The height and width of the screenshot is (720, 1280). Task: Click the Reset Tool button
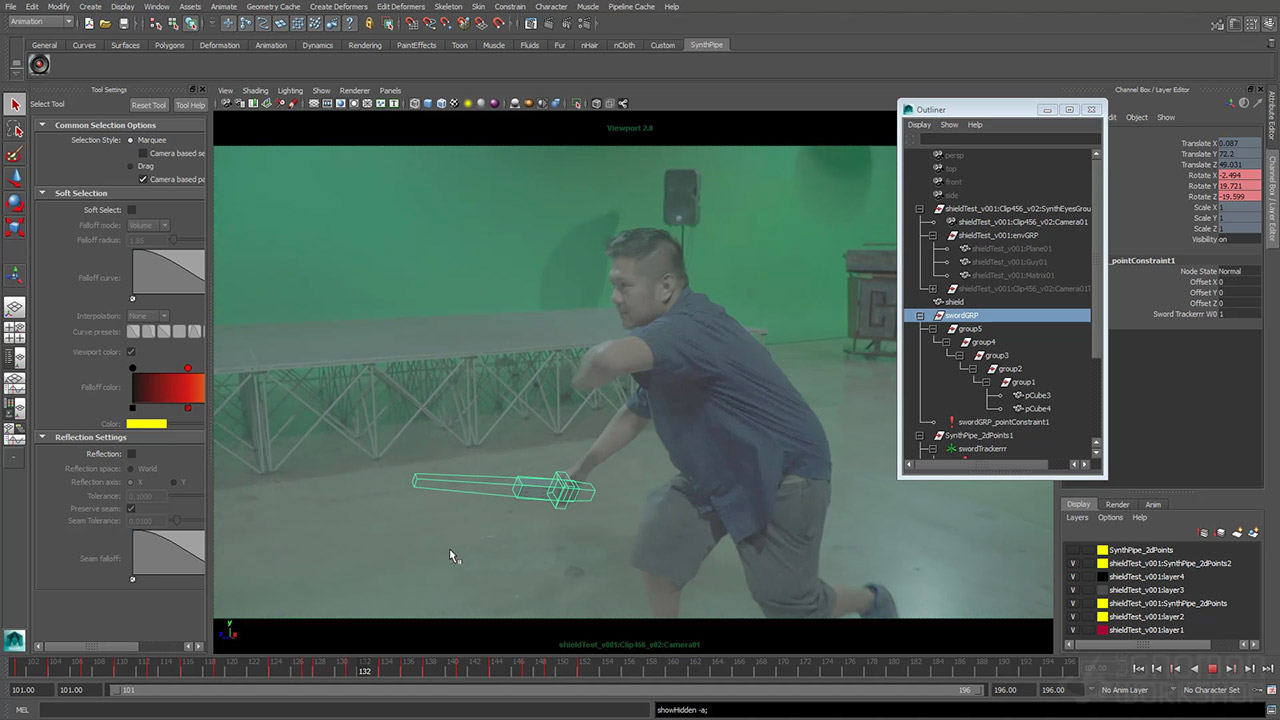(x=148, y=105)
